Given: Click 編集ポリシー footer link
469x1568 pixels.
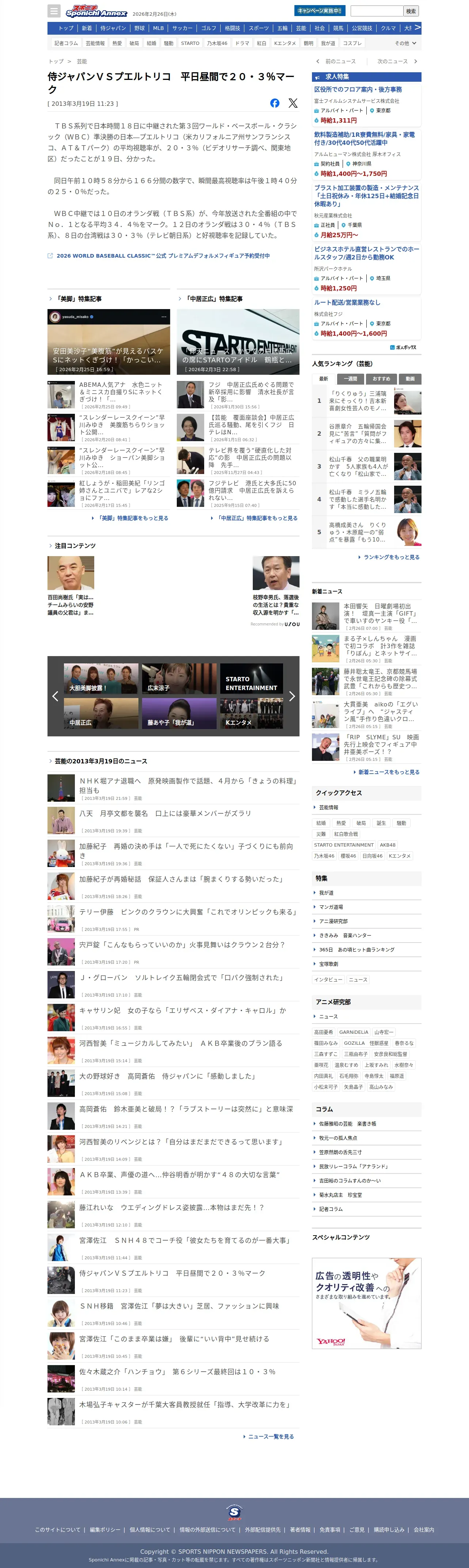Looking at the screenshot, I should (105, 1530).
